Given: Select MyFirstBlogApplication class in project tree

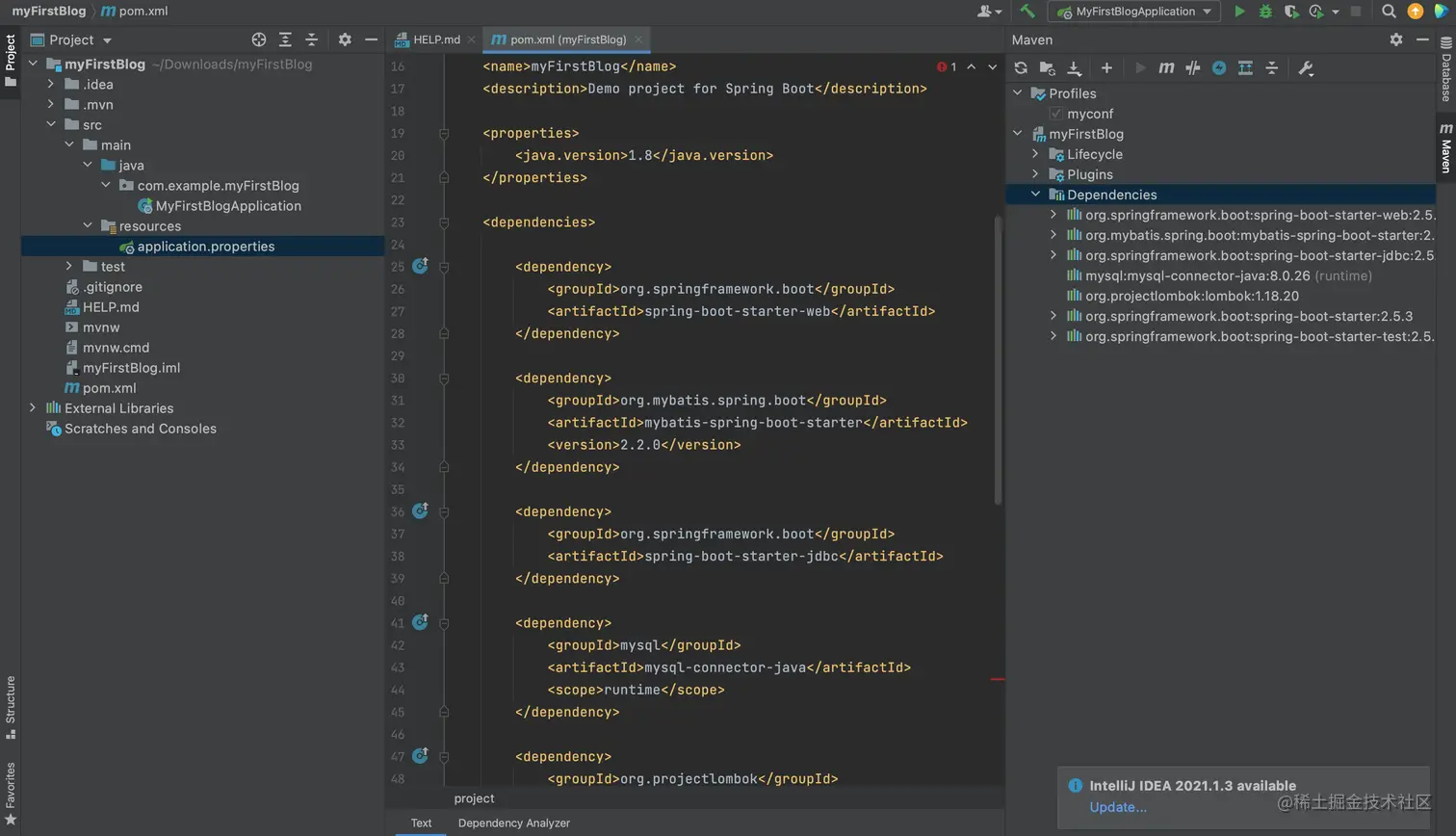Looking at the screenshot, I should [227, 206].
